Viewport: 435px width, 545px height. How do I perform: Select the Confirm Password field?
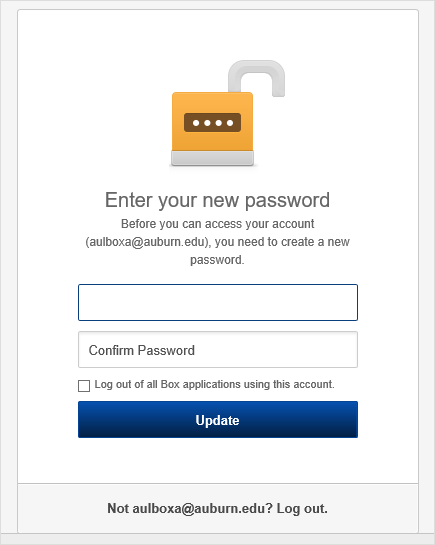click(218, 349)
